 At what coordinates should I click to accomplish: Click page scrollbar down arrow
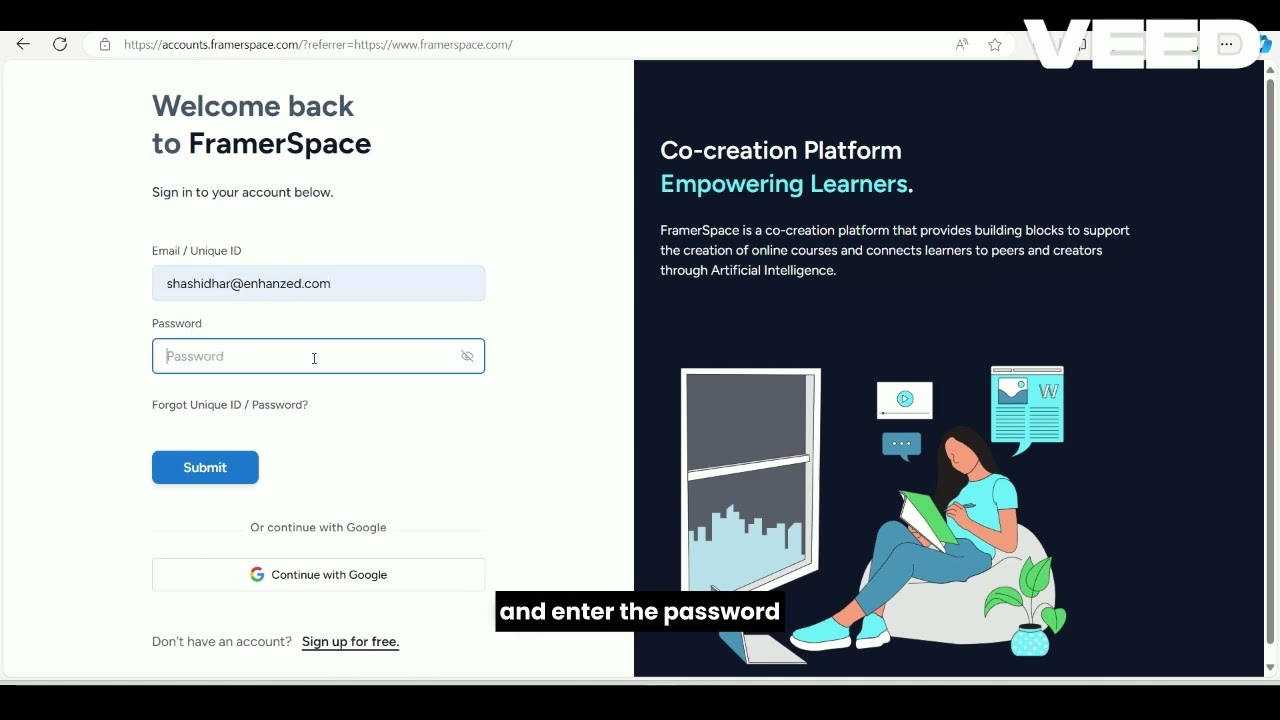click(1271, 668)
